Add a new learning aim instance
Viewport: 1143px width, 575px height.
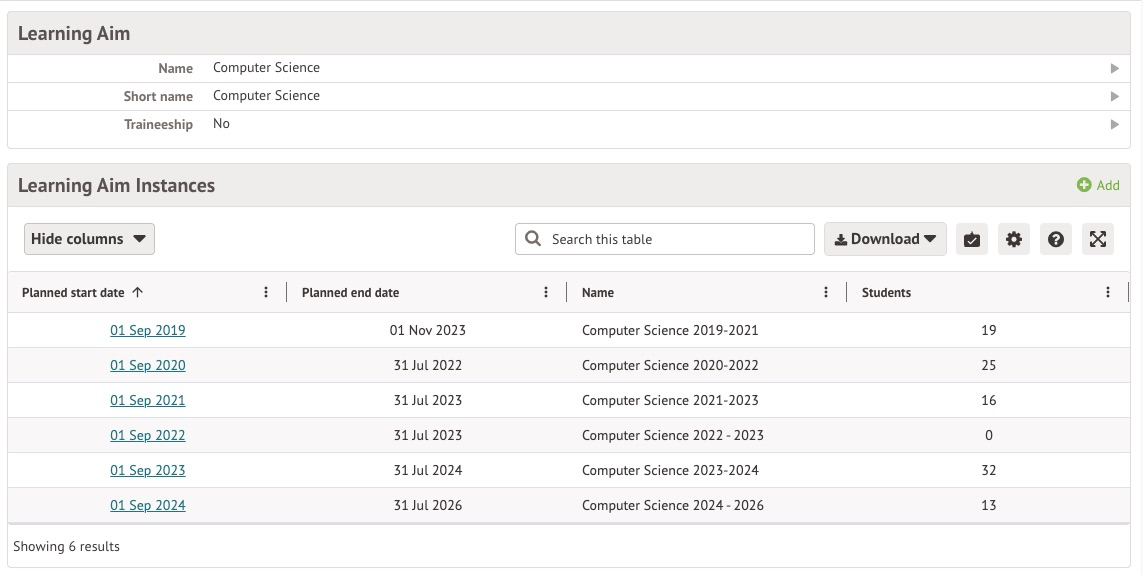pos(1098,185)
